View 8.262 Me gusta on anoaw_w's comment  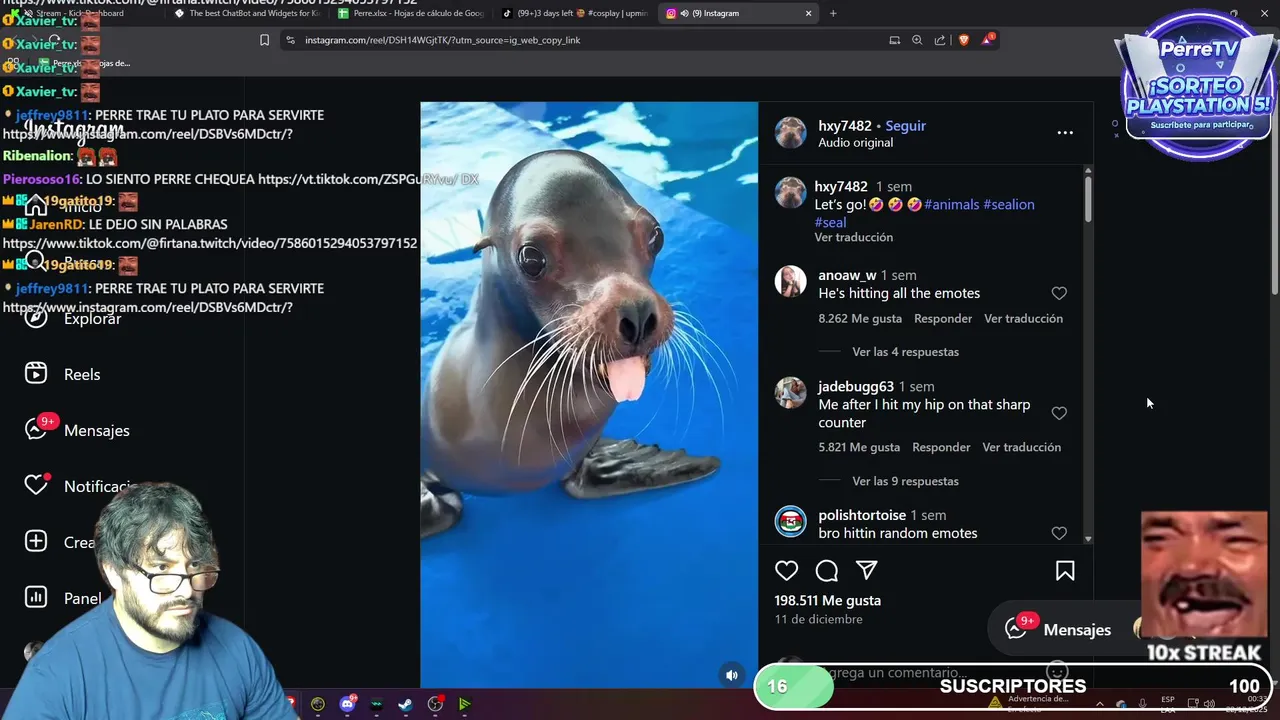click(860, 318)
